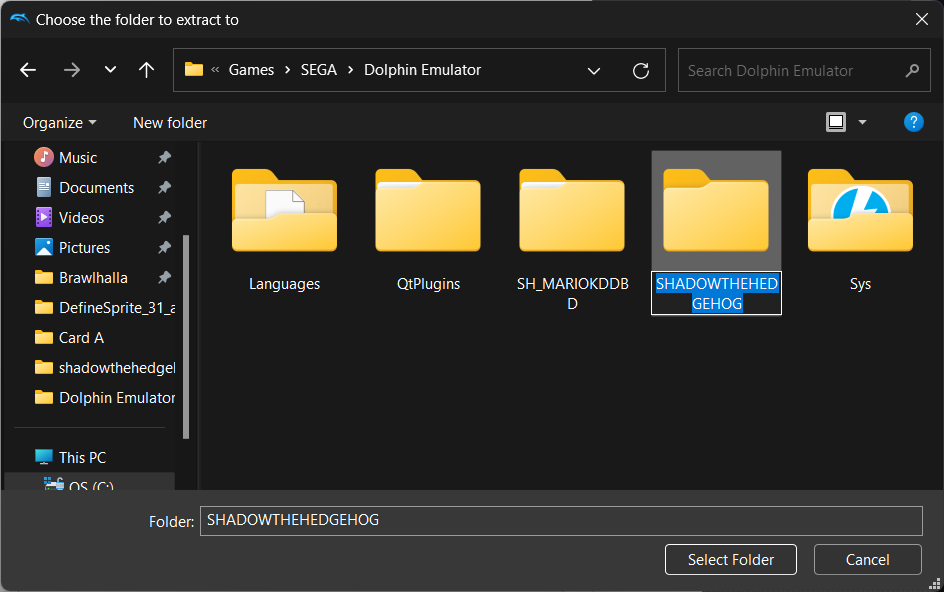Screen dimensions: 944x592
Task: Cancel the folder selection dialog
Action: tap(868, 559)
